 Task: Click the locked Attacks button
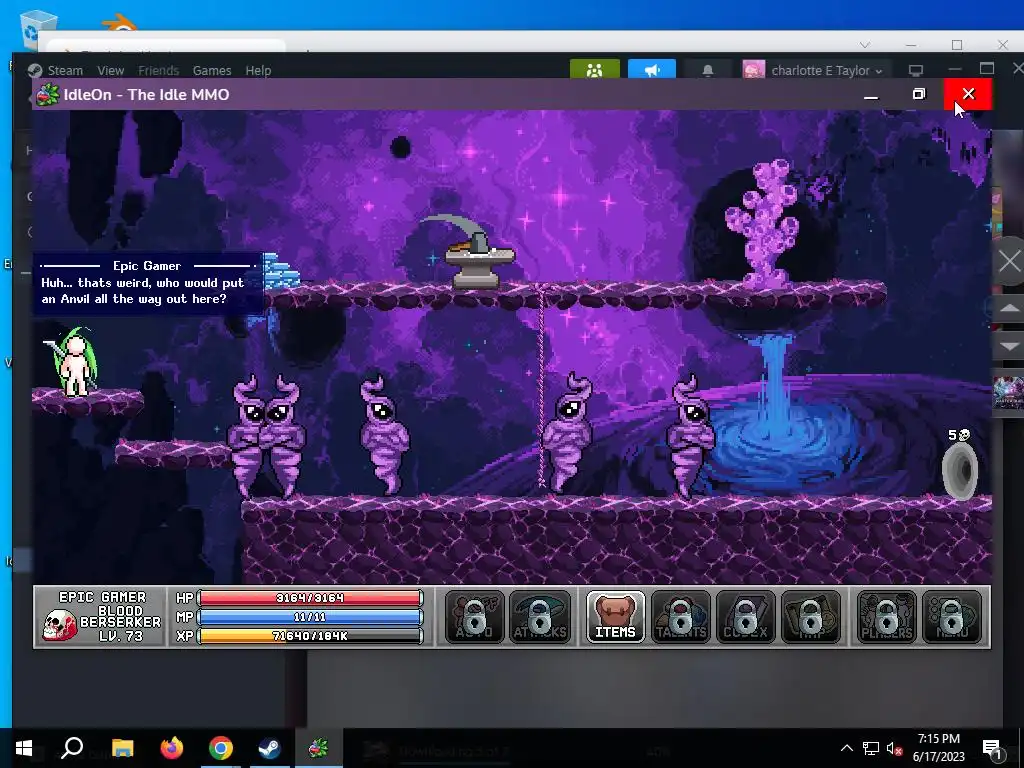tap(539, 617)
